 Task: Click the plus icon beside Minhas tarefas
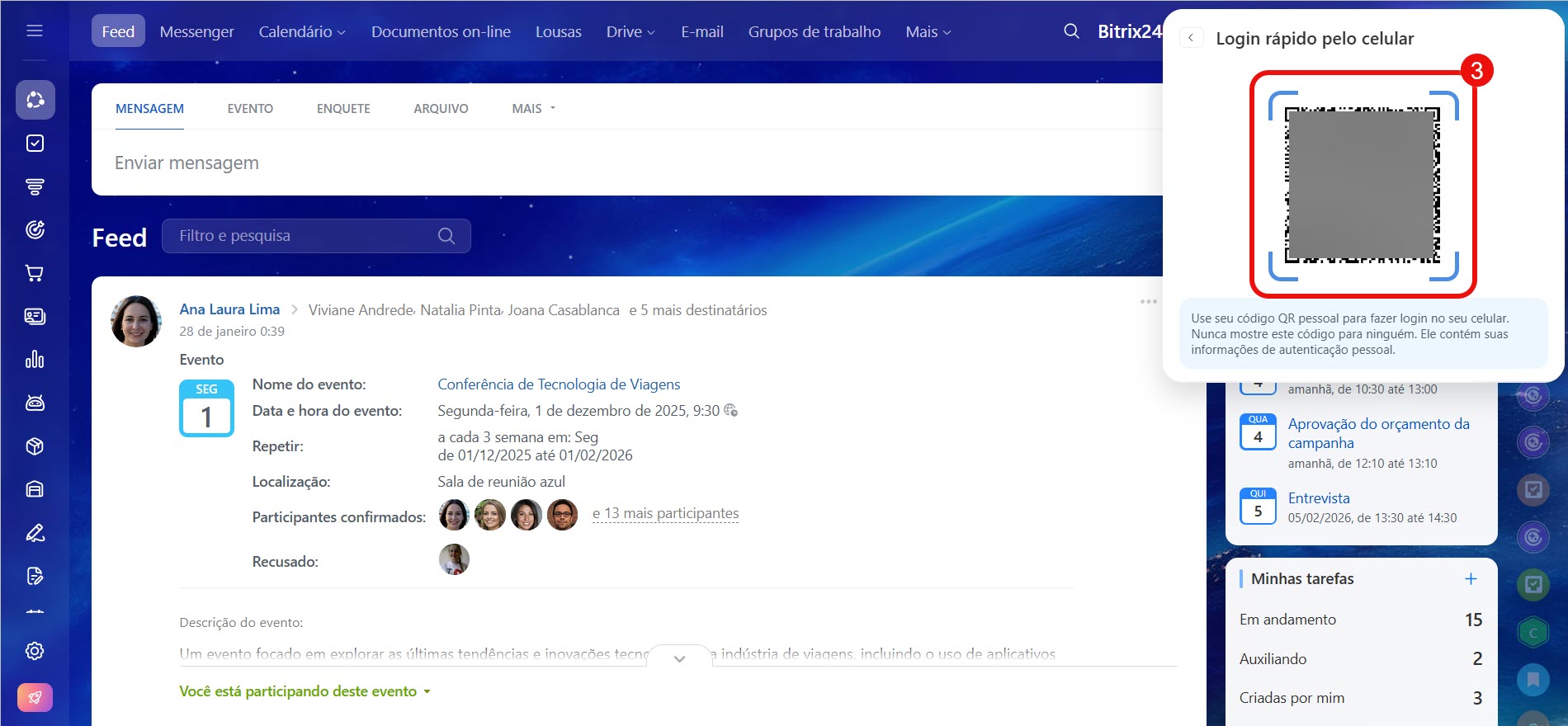click(x=1471, y=578)
